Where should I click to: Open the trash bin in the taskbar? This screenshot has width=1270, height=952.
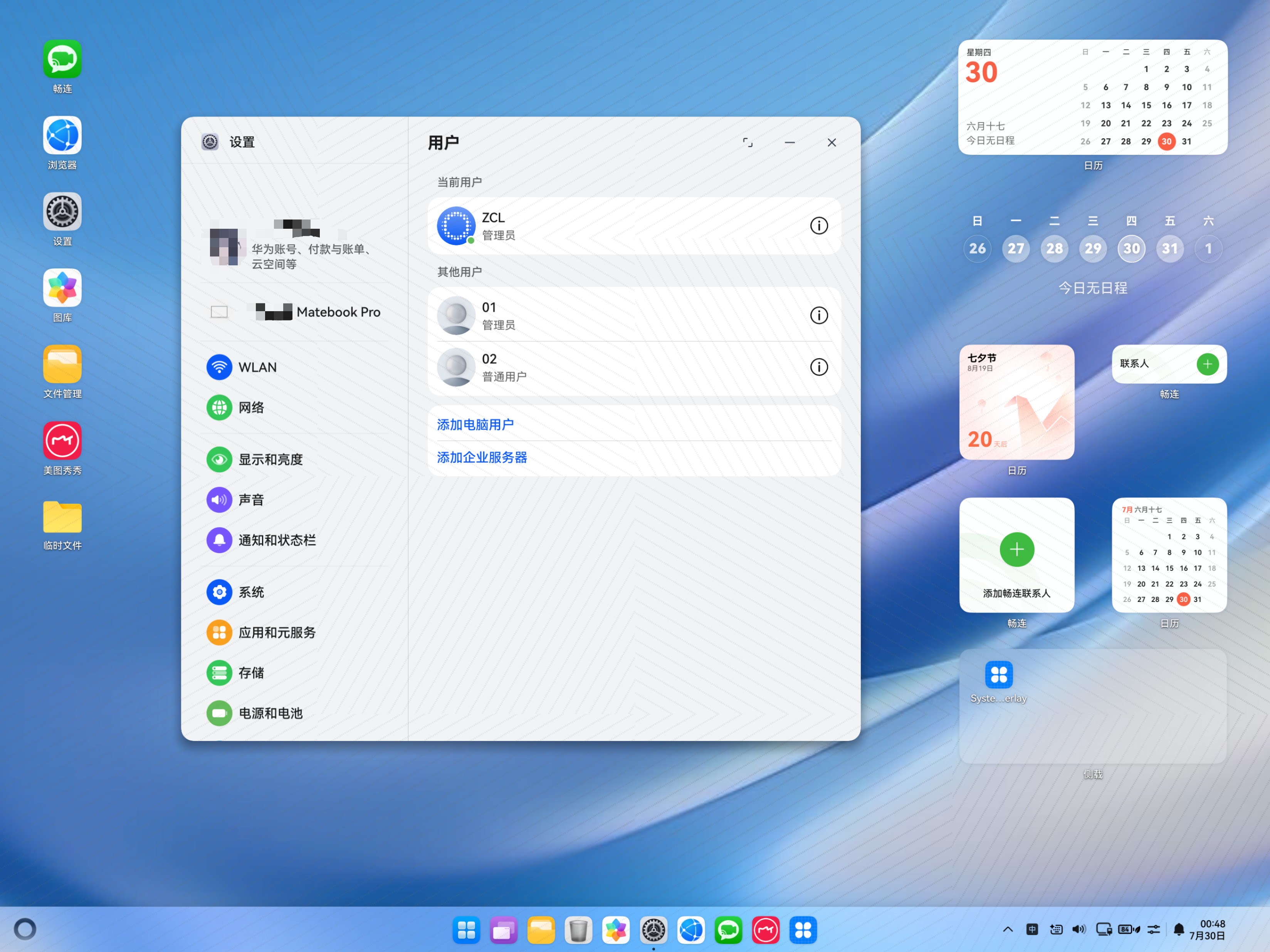578,930
